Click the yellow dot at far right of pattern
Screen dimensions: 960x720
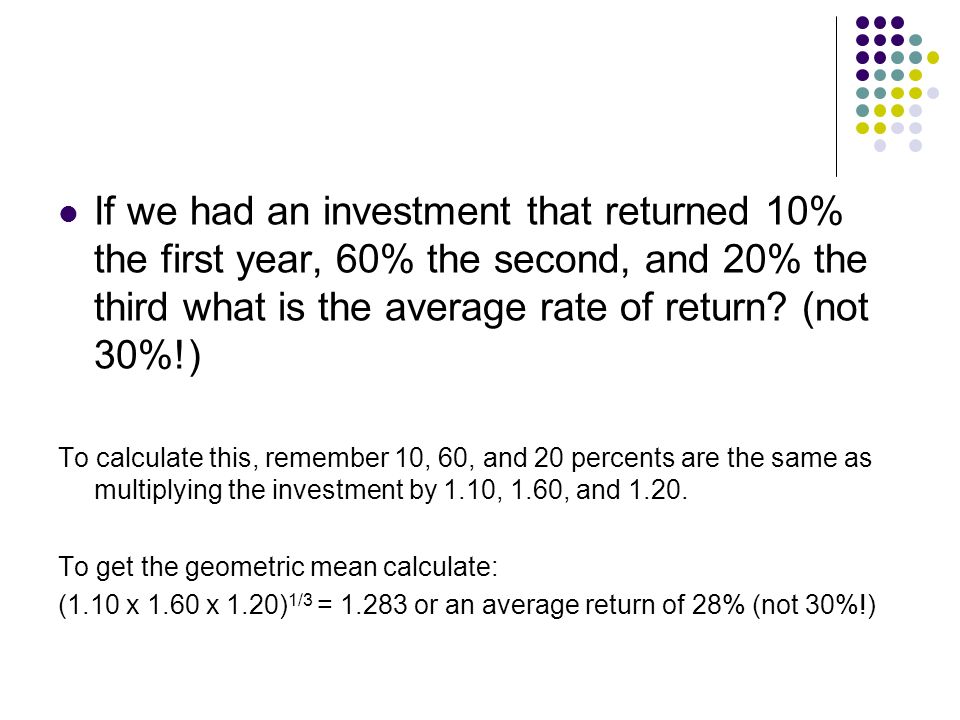click(932, 58)
